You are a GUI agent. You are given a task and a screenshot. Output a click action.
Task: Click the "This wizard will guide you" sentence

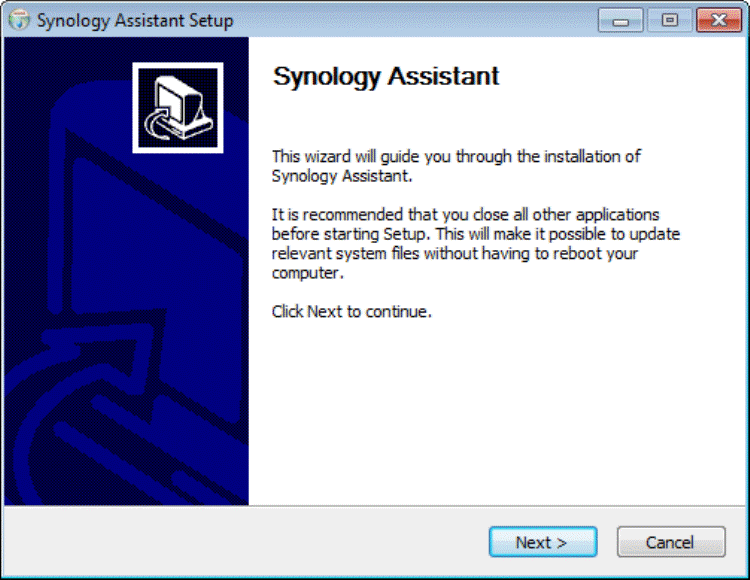pyautogui.click(x=456, y=157)
